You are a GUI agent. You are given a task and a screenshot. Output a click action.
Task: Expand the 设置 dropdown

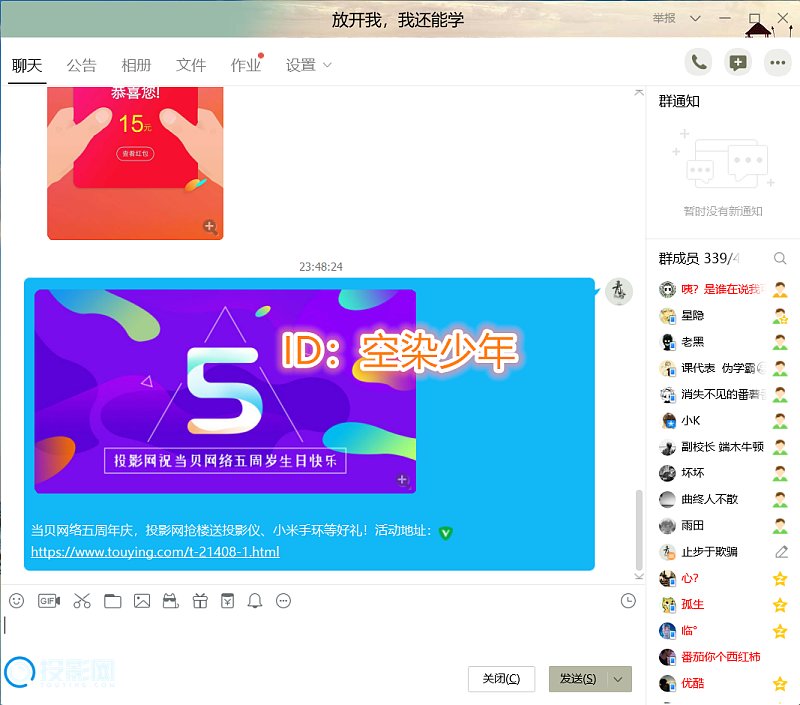[328, 65]
